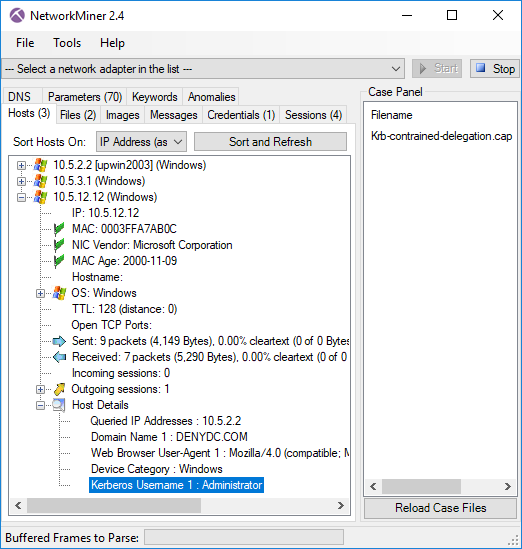Click Windows icon beside 10.5.2.2 [upwin2003]
522x549 pixels.
coord(41,165)
